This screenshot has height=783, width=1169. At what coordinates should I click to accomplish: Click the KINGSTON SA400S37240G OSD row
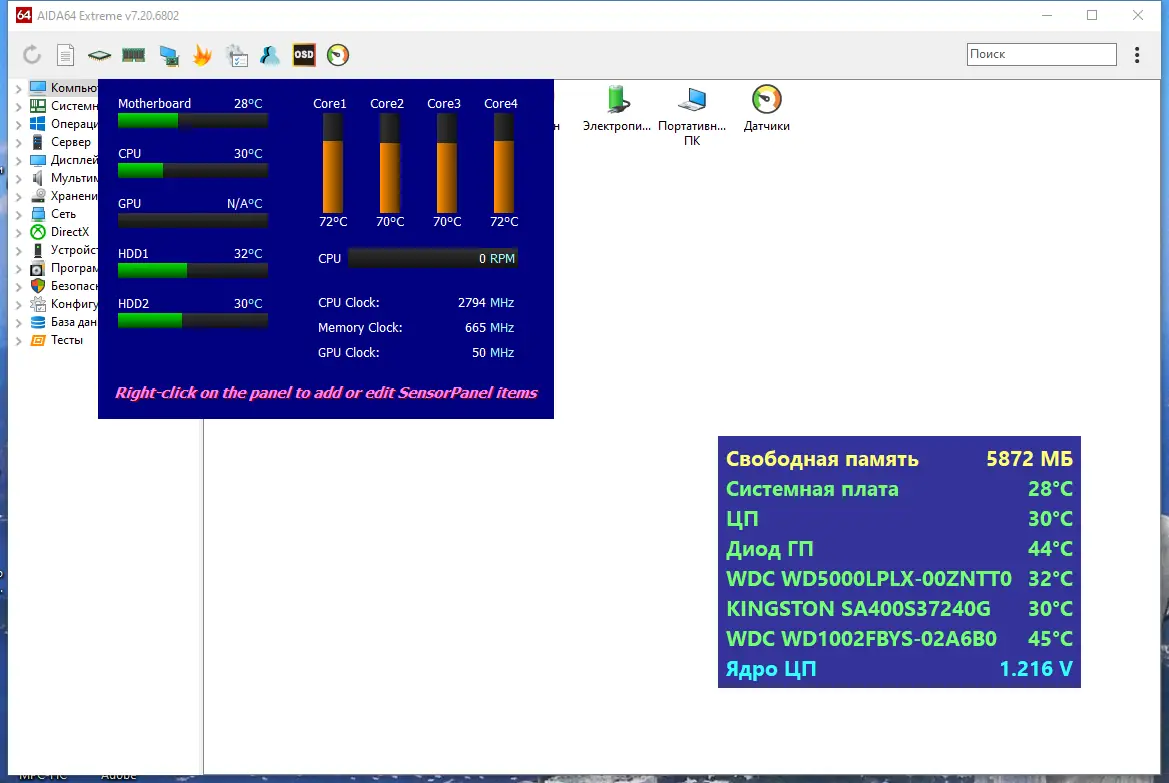click(x=899, y=609)
